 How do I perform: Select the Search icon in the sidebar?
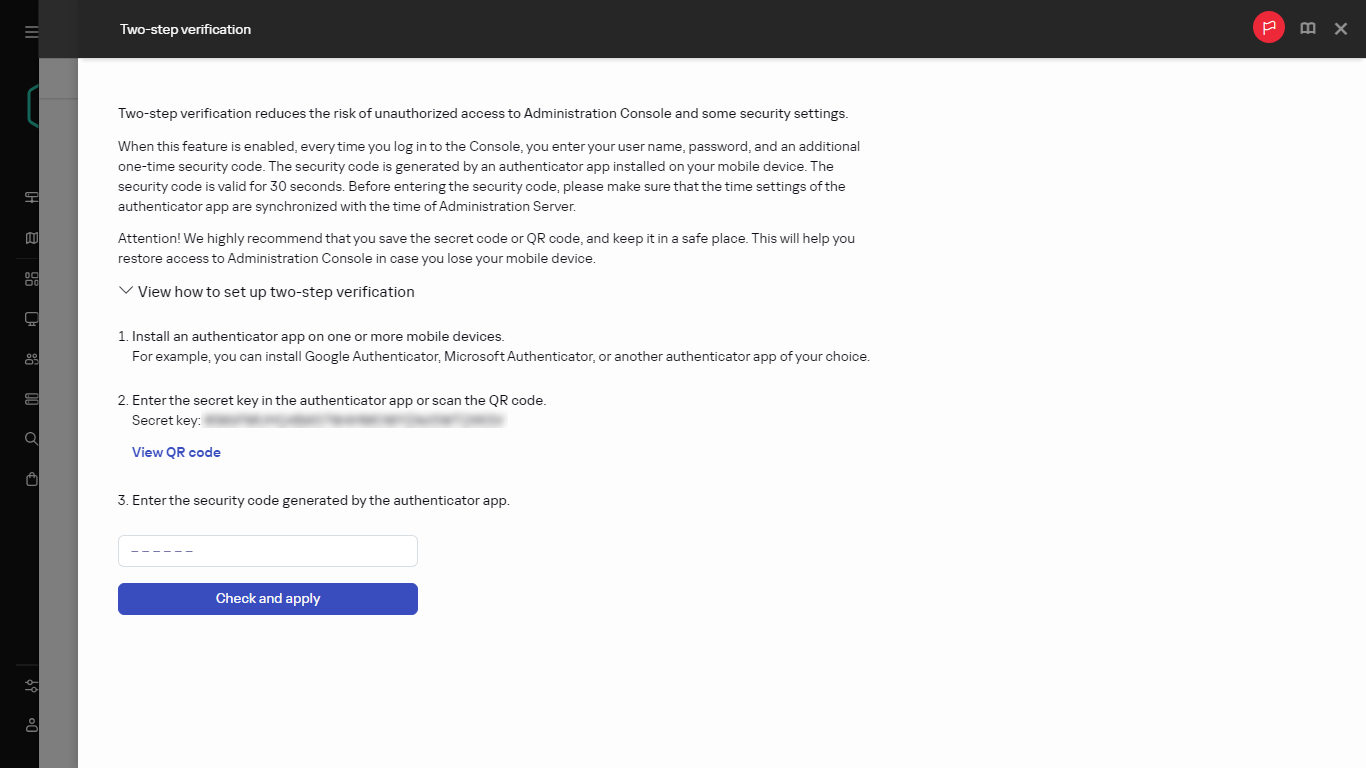click(x=31, y=438)
